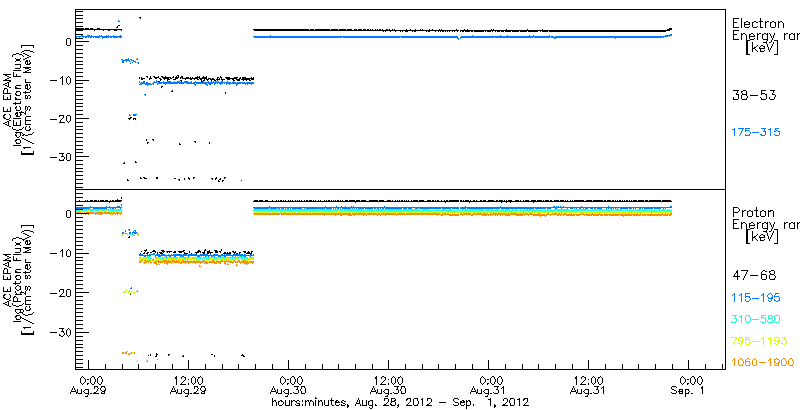Image resolution: width=800 pixels, height=410 pixels.
Task: Click the '-20' tick on the electron flux axis
Action: [59, 119]
